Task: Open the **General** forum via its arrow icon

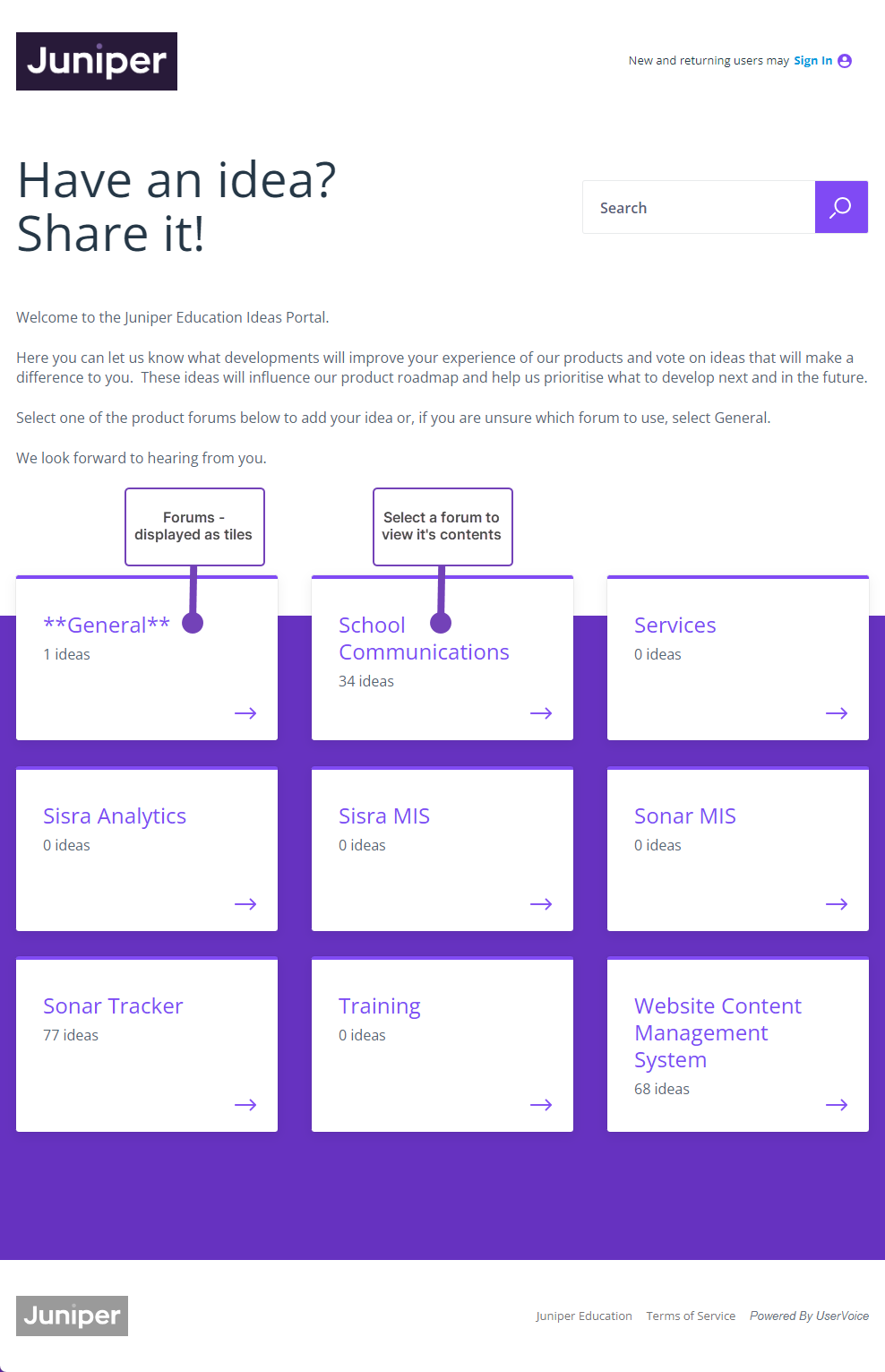Action: click(245, 712)
